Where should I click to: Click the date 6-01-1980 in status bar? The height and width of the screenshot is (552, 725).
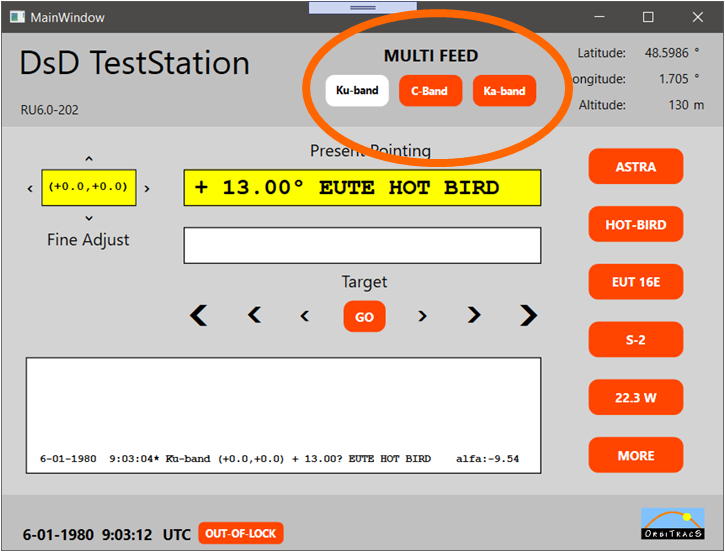58,535
